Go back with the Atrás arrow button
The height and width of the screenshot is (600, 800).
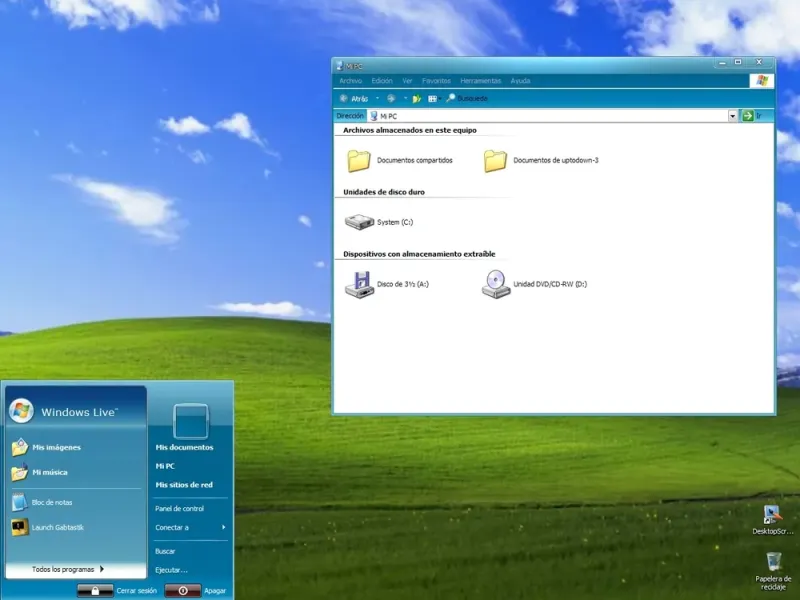(x=354, y=98)
